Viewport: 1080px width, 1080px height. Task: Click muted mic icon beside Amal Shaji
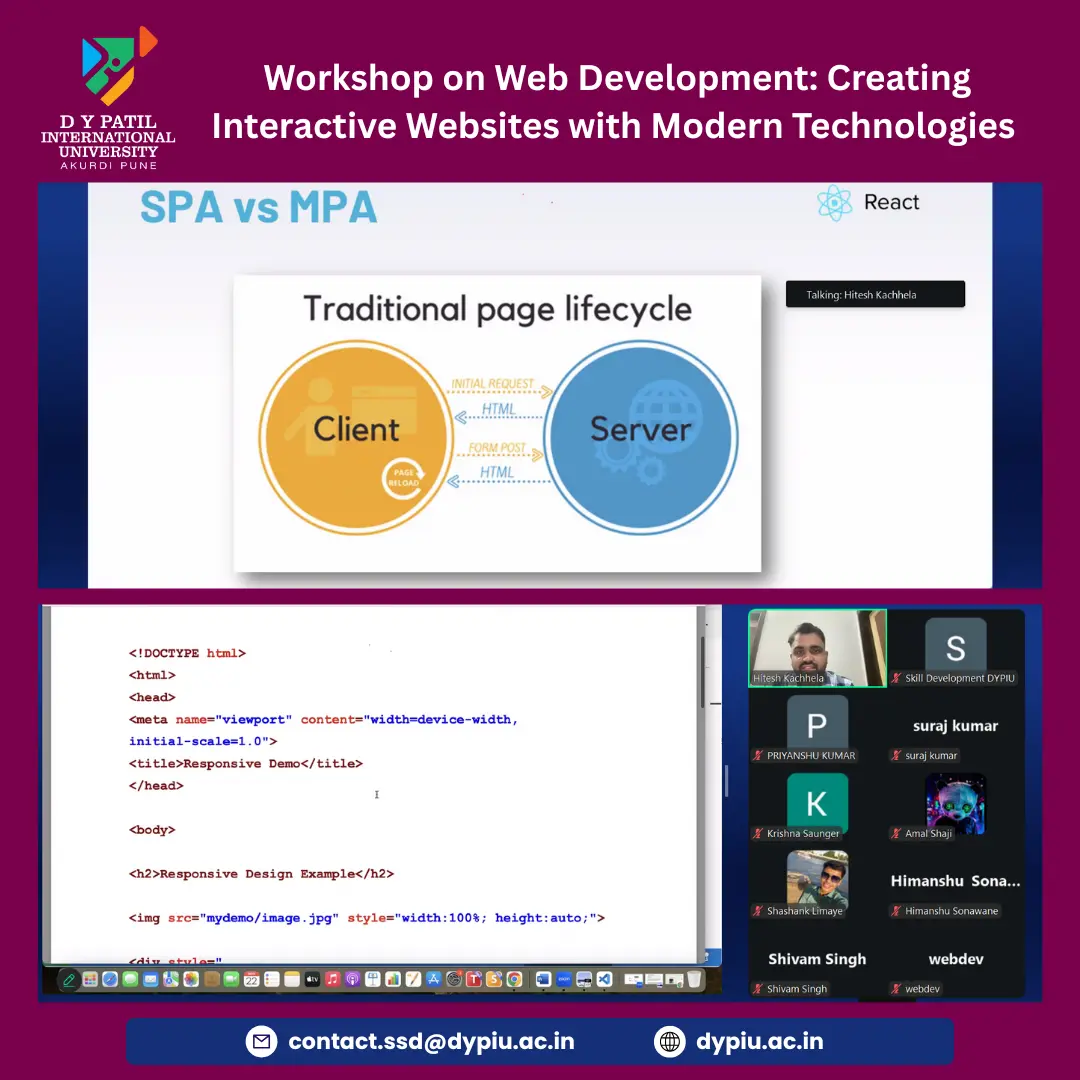tap(897, 834)
